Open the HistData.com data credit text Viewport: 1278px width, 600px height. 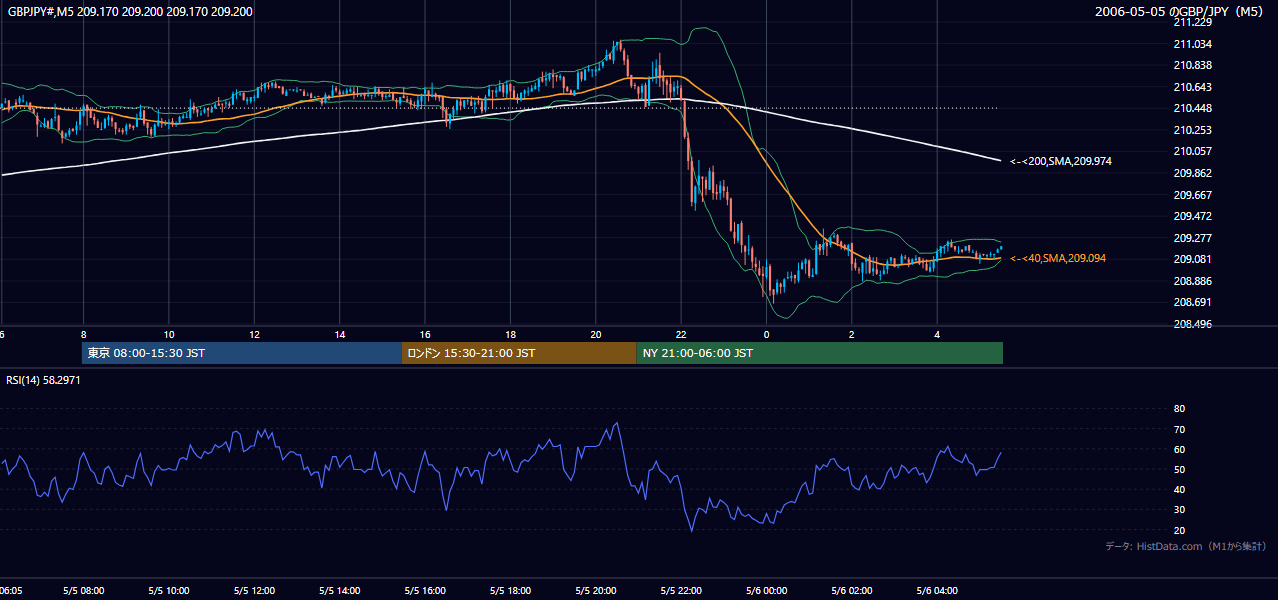[x=1186, y=546]
